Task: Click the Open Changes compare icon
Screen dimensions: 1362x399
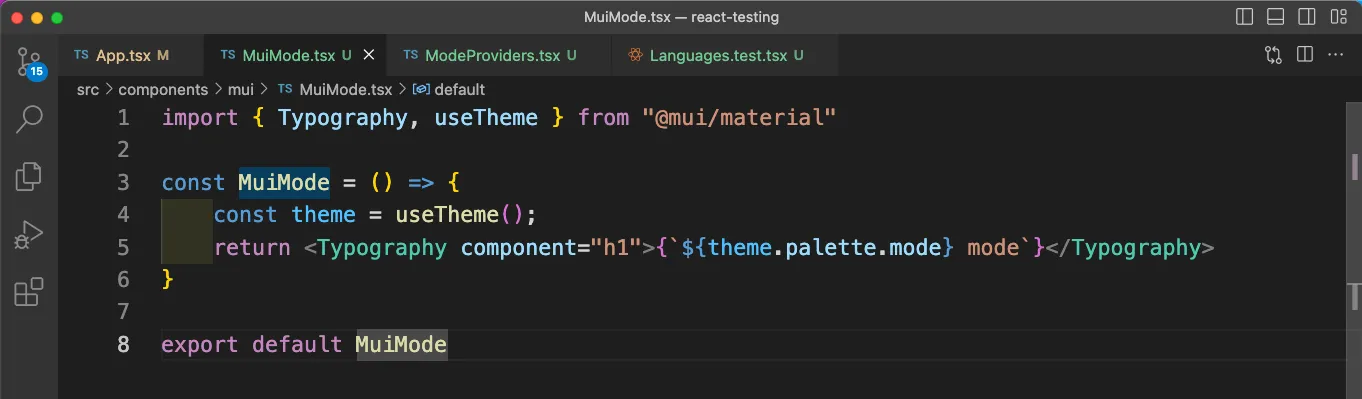Action: tap(1273, 55)
